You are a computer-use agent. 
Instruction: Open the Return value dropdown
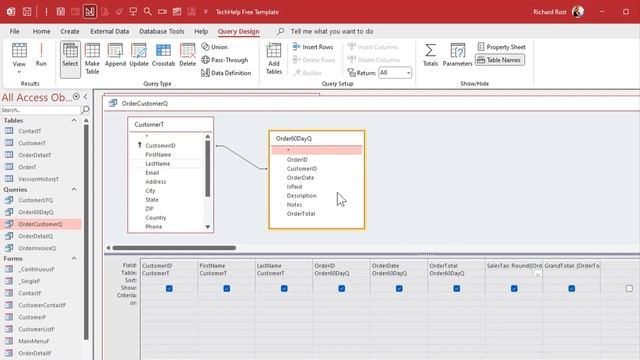pos(408,73)
